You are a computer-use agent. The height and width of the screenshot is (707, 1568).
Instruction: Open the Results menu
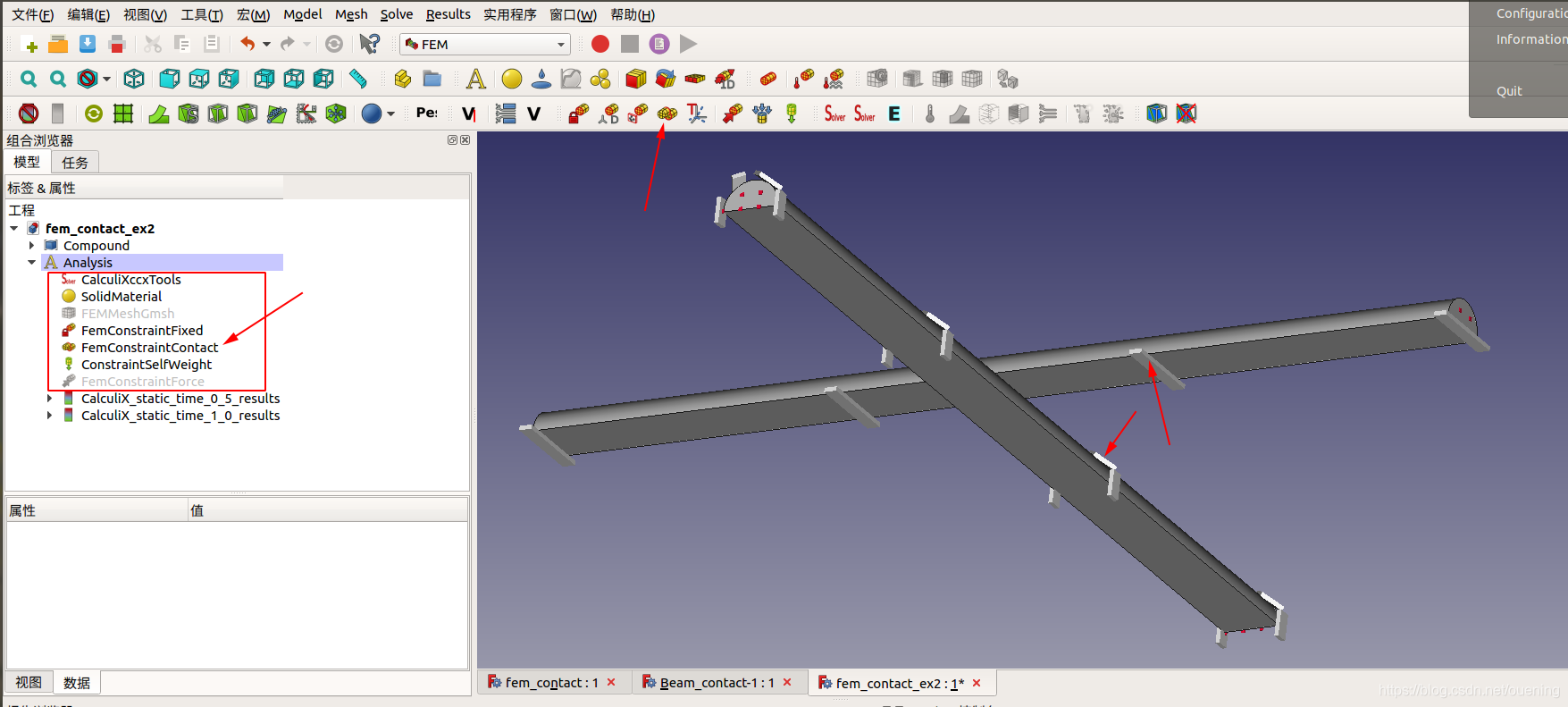click(448, 14)
